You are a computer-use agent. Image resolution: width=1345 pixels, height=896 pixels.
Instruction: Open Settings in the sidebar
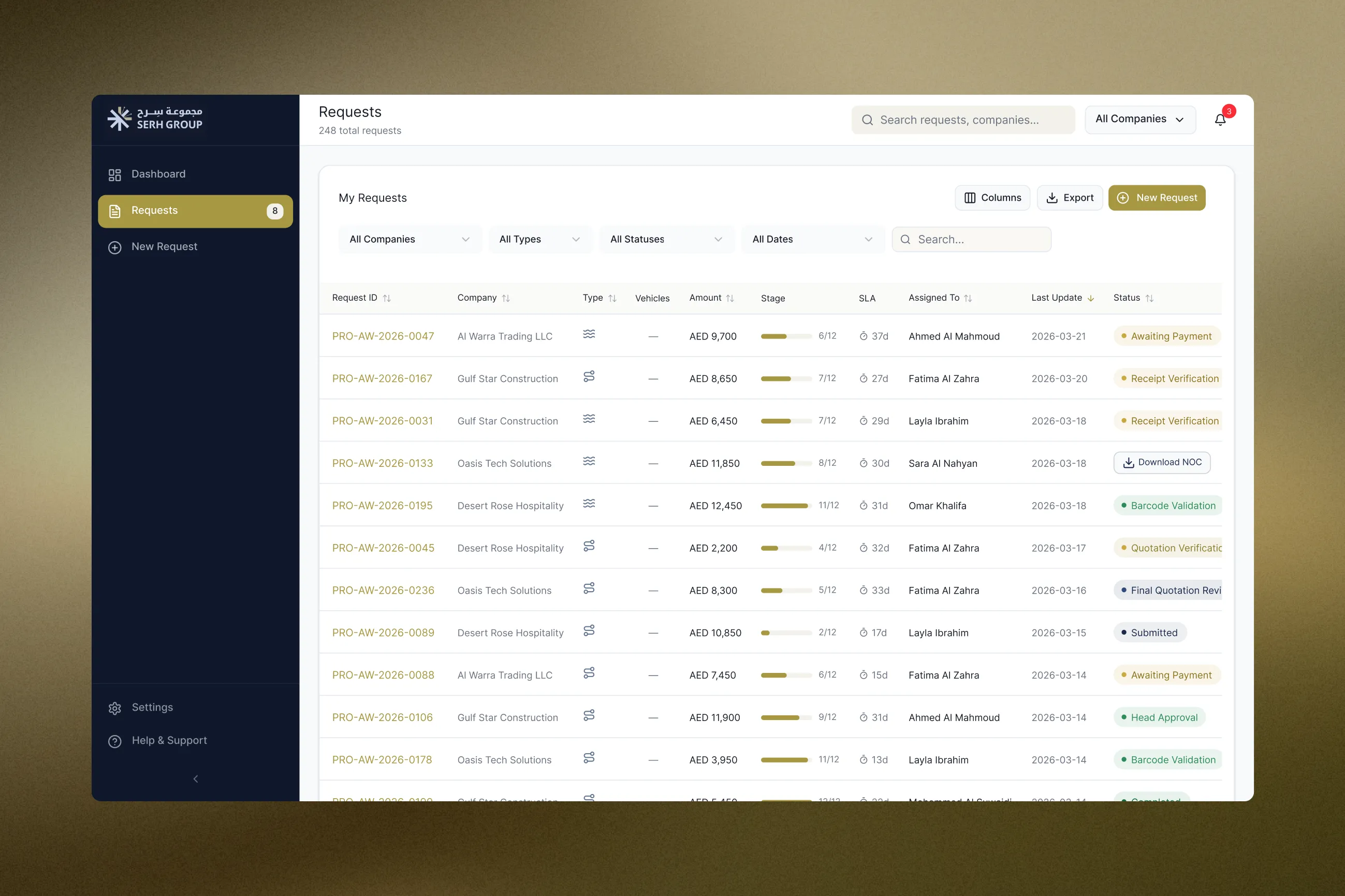[195, 708]
